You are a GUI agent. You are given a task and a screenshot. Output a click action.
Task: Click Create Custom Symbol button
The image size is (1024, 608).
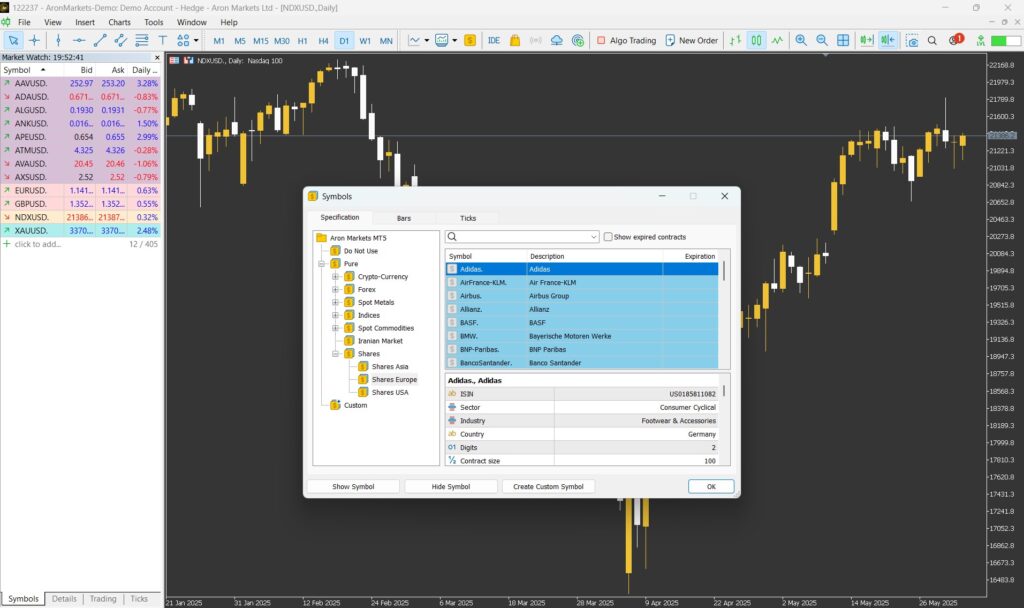[548, 487]
